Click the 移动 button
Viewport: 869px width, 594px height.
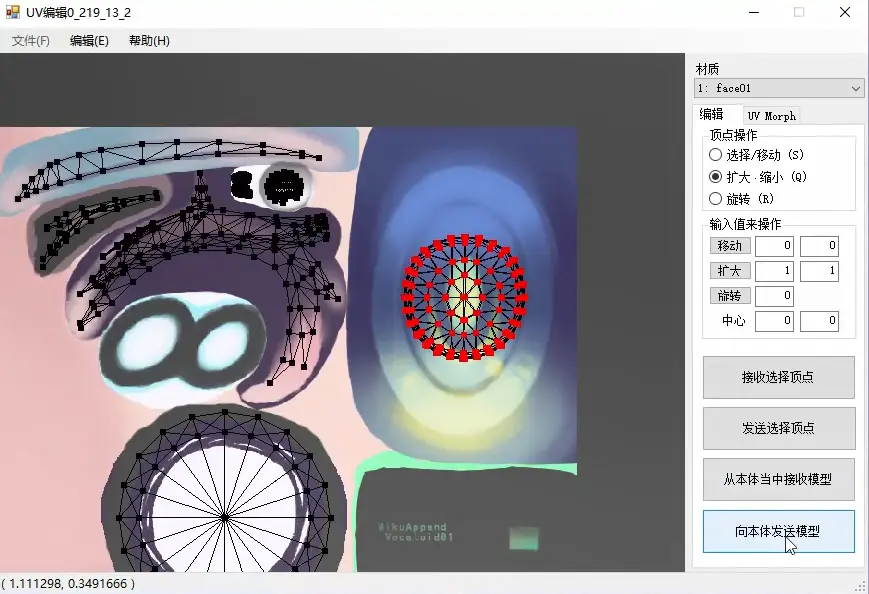point(730,245)
